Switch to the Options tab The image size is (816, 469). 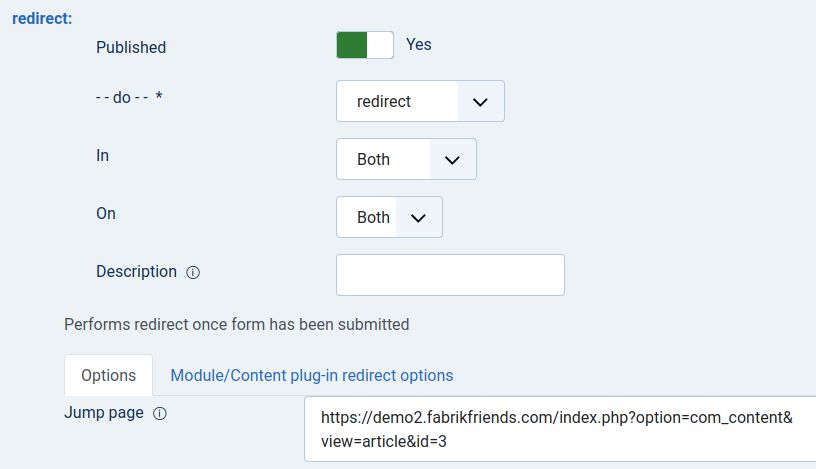click(108, 375)
